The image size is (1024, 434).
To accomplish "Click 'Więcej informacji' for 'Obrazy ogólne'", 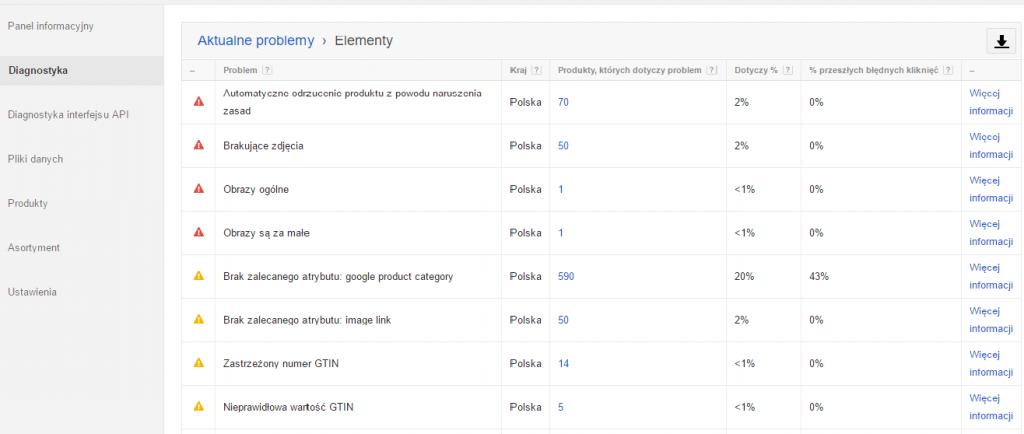I will (991, 189).
